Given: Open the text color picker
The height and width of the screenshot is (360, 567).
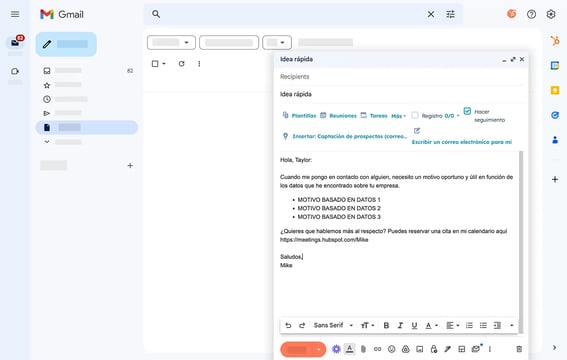Looking at the screenshot, I should 431,325.
